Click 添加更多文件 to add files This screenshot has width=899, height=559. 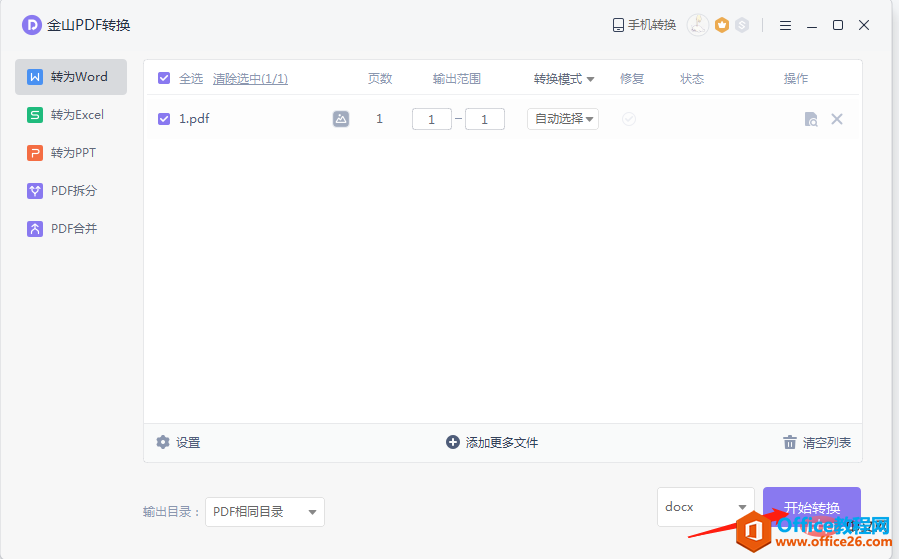(x=492, y=442)
